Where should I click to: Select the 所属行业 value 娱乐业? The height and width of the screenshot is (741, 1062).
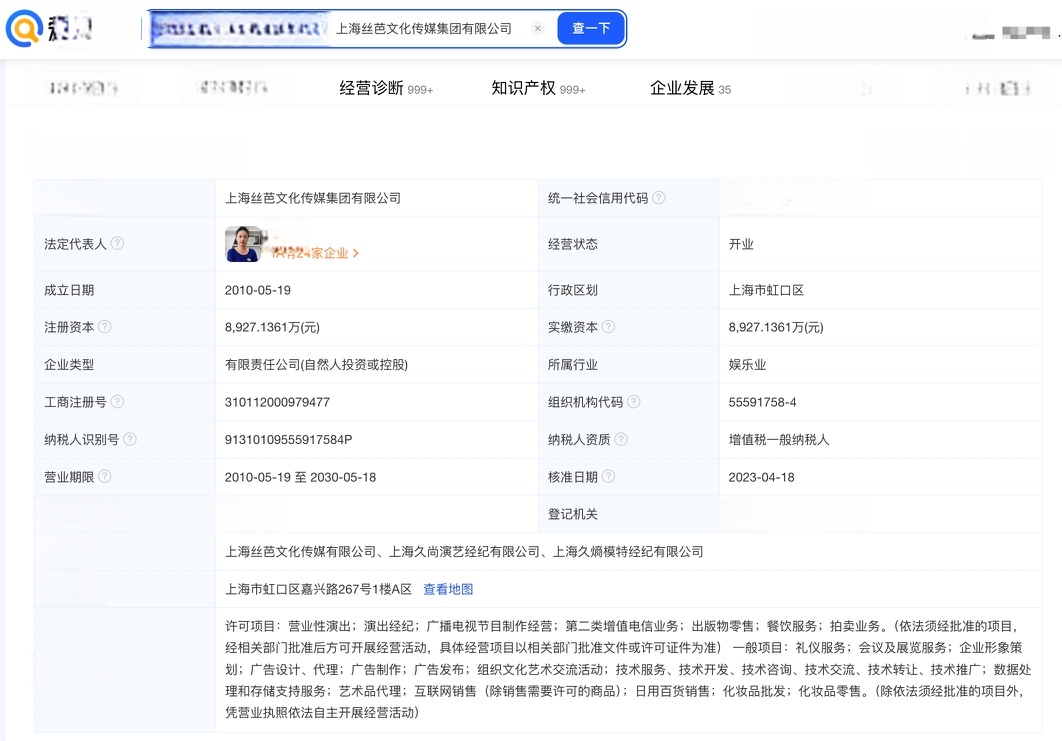747,364
